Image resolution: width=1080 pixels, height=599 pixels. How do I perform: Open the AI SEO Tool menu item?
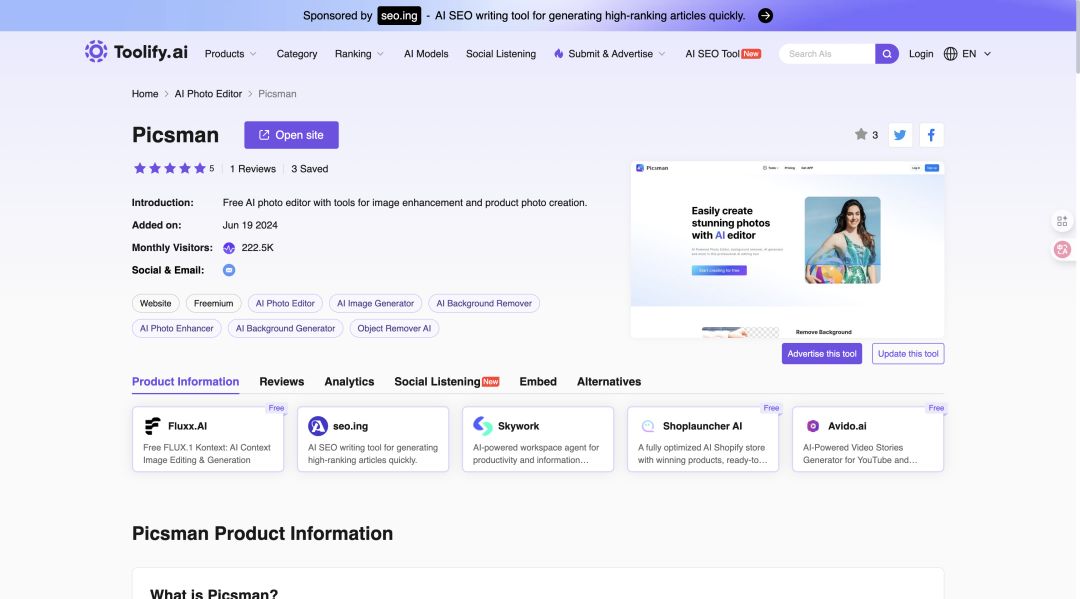pyautogui.click(x=723, y=54)
